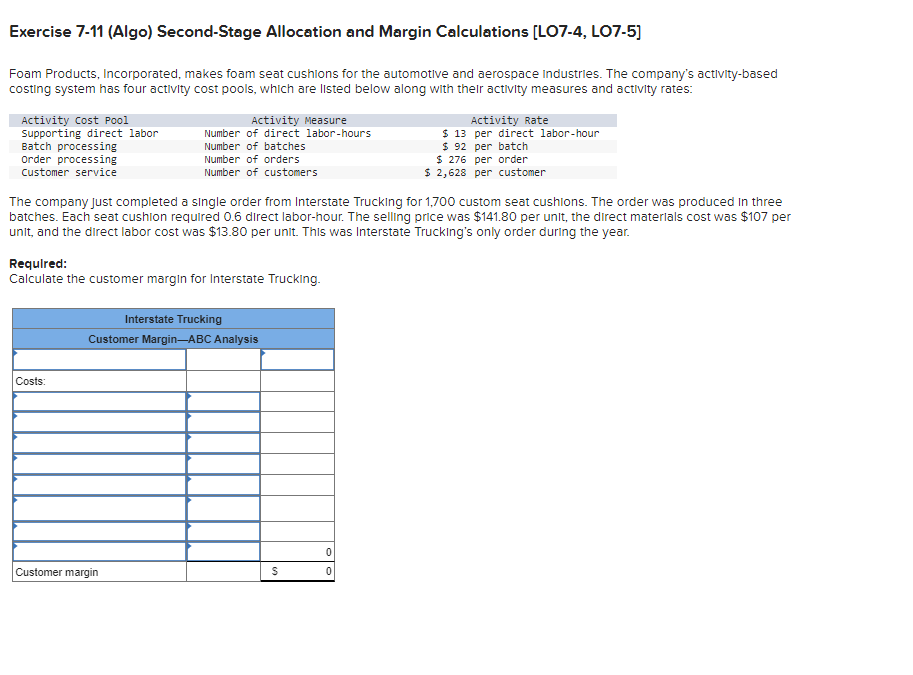The image size is (913, 675).
Task: Select the computed 0 subtotal cell
Action: pyautogui.click(x=297, y=551)
